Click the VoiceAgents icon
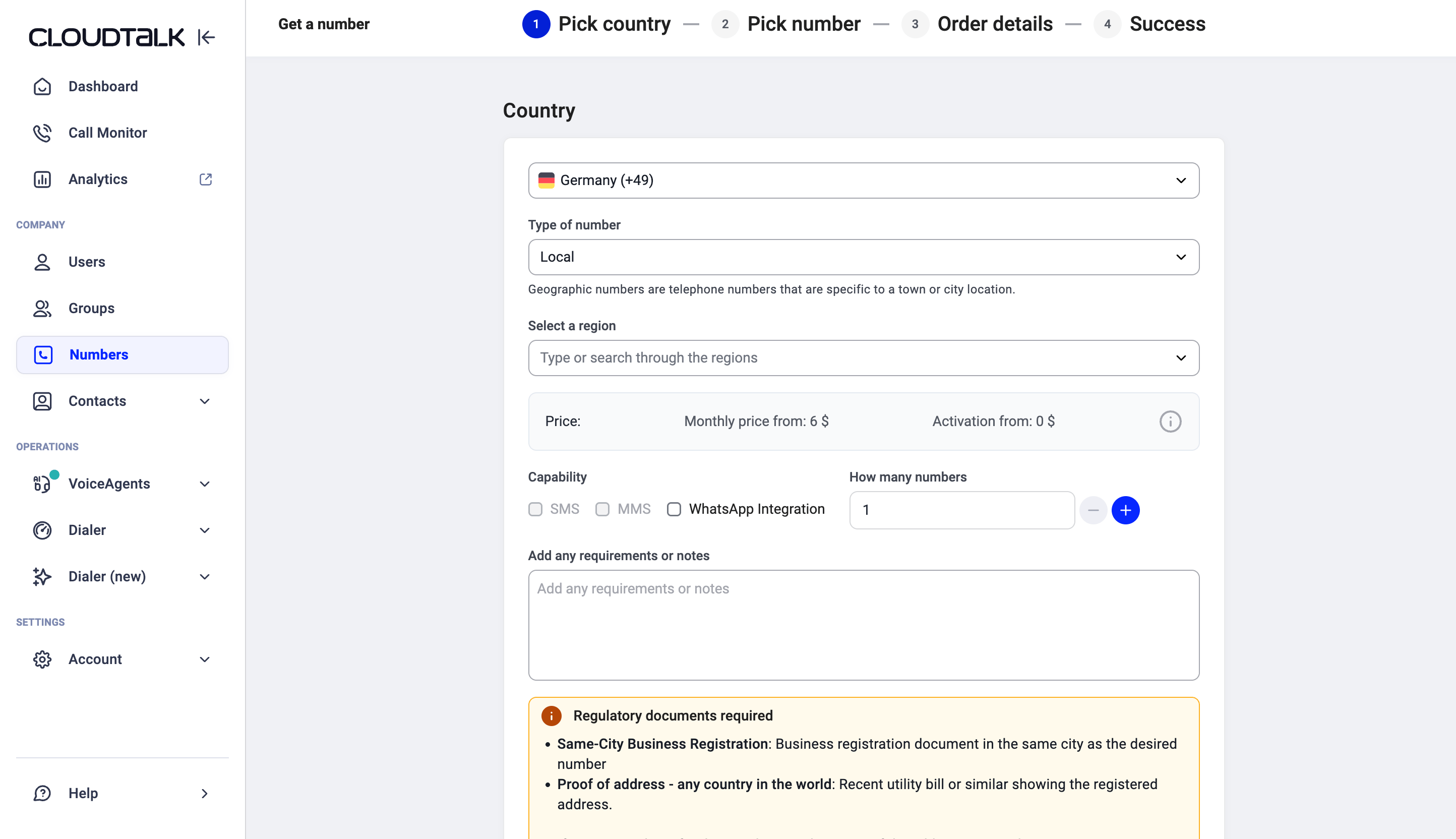 tap(42, 484)
